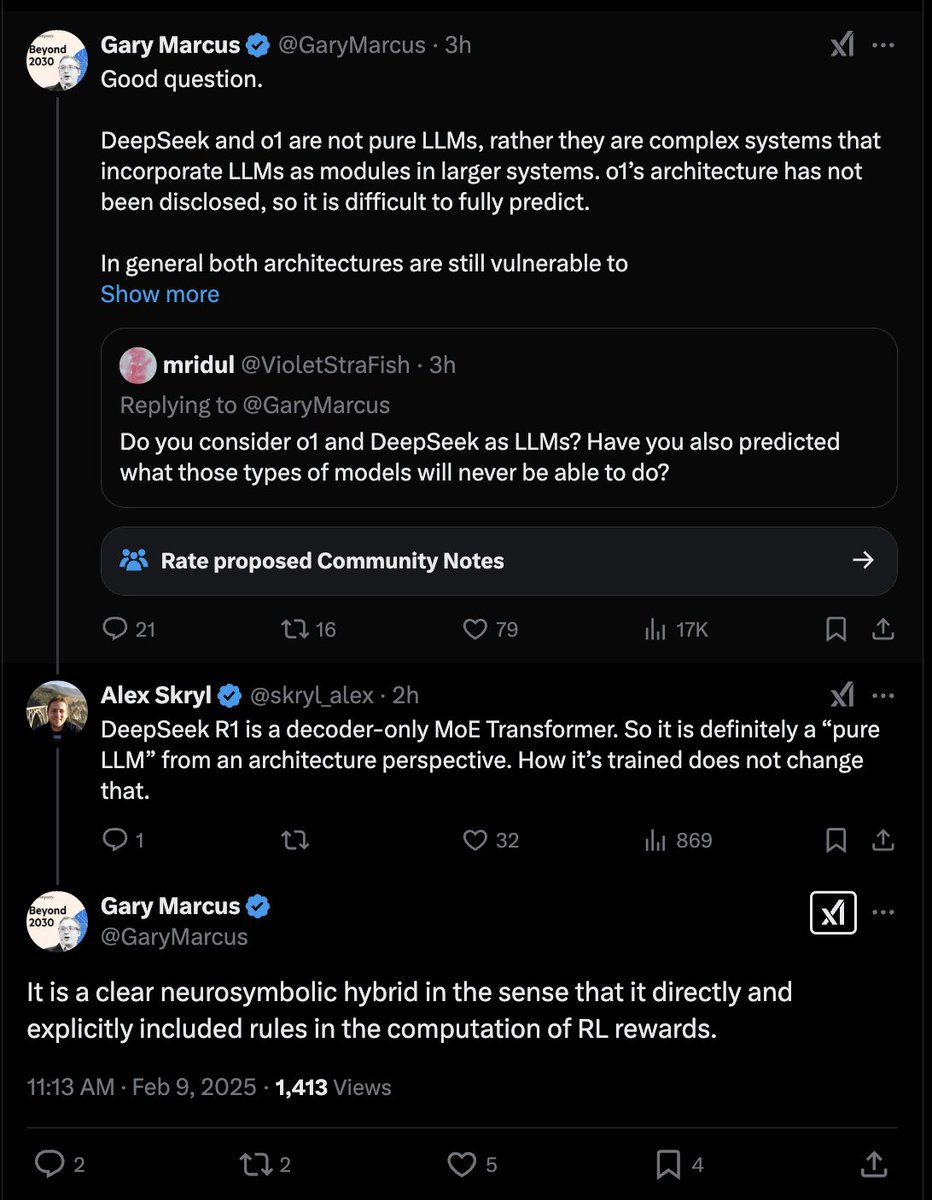
Task: Open Rate proposed Community Notes
Action: pos(499,561)
